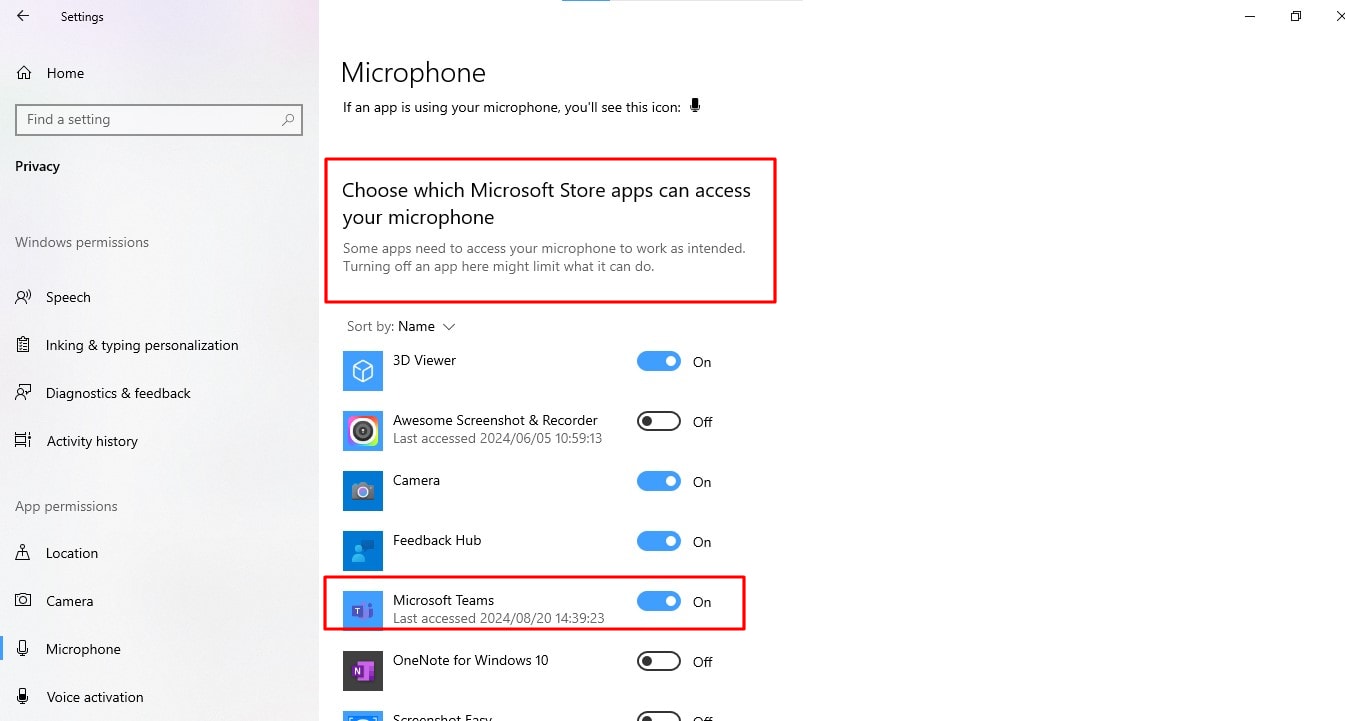The image size is (1345, 721).
Task: Click the OneNote for Windows 10 icon
Action: (x=363, y=671)
